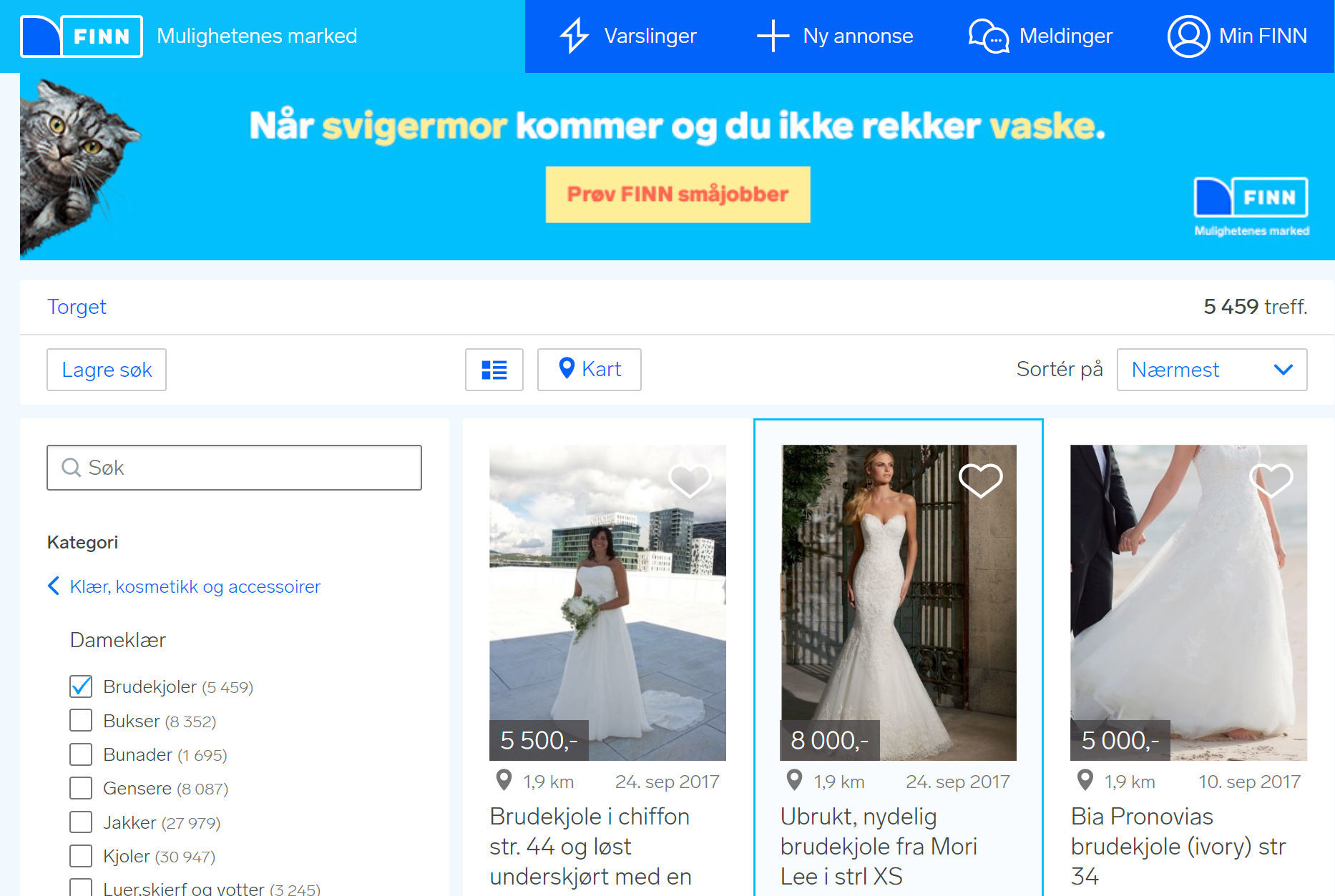
Task: Check the Jakker filter checkbox
Action: [x=80, y=822]
